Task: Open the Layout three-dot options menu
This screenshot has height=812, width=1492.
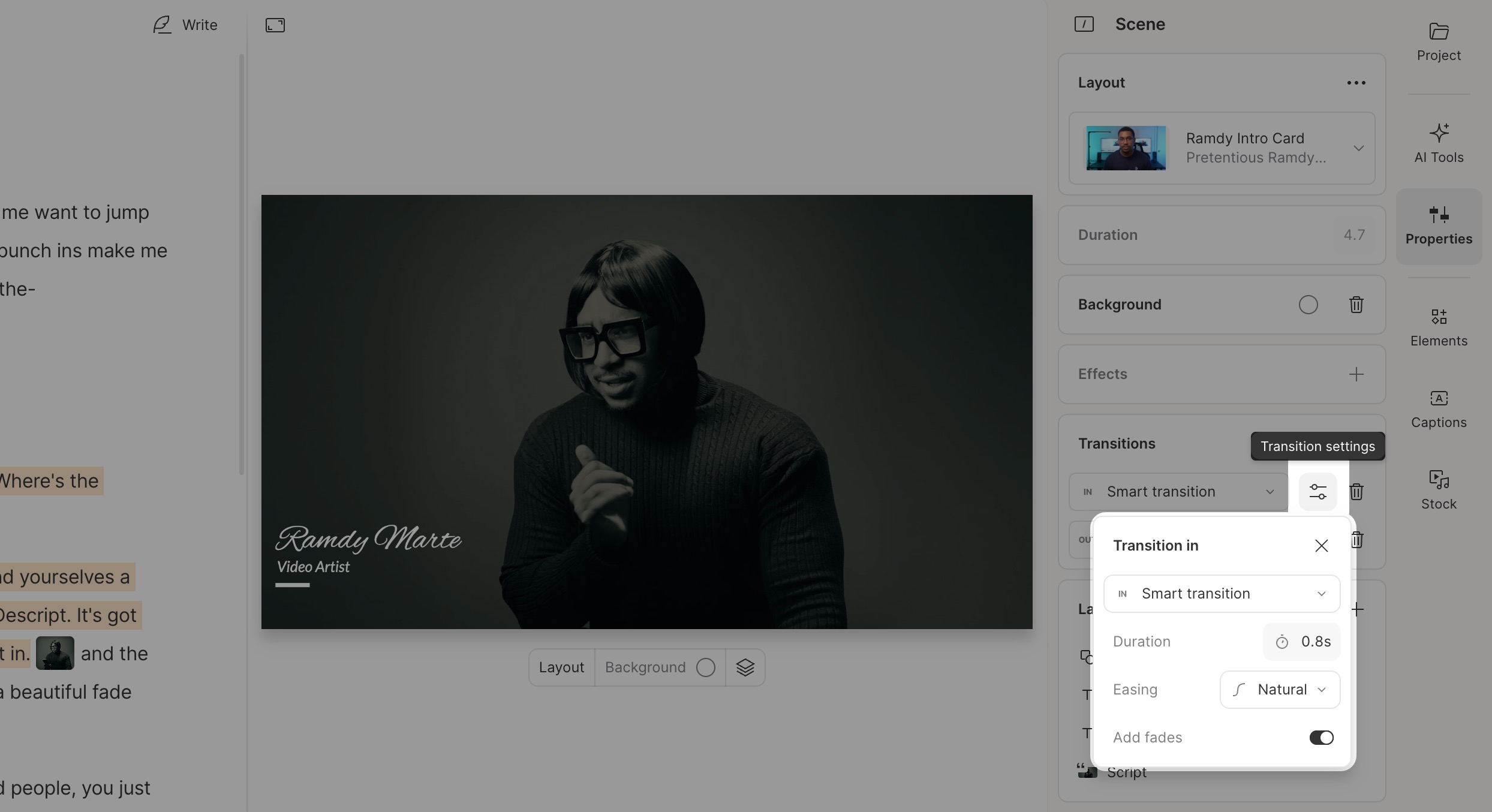Action: [x=1356, y=83]
